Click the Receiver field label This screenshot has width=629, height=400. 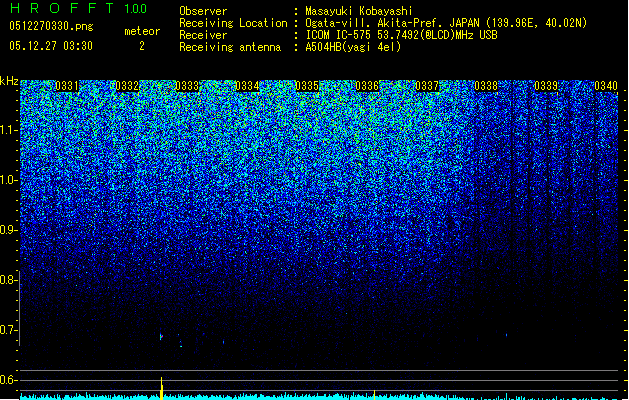pyautogui.click(x=203, y=35)
